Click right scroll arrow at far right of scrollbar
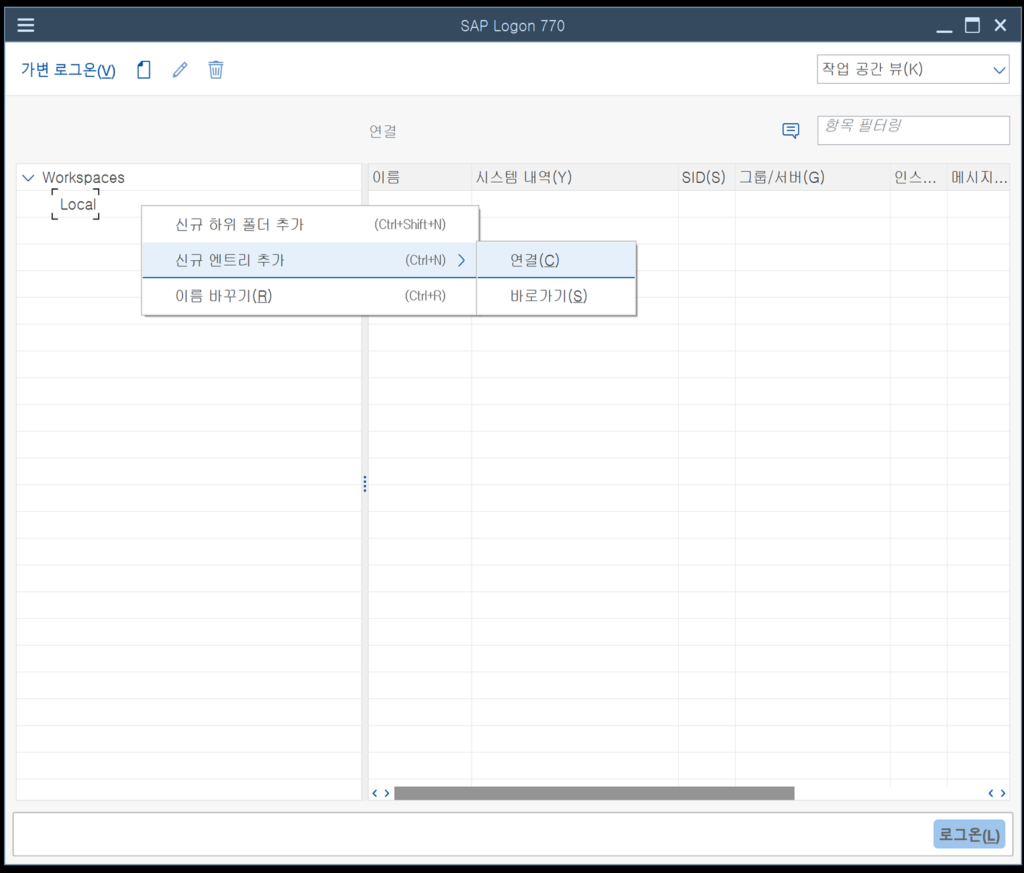1024x873 pixels. pos(1003,793)
